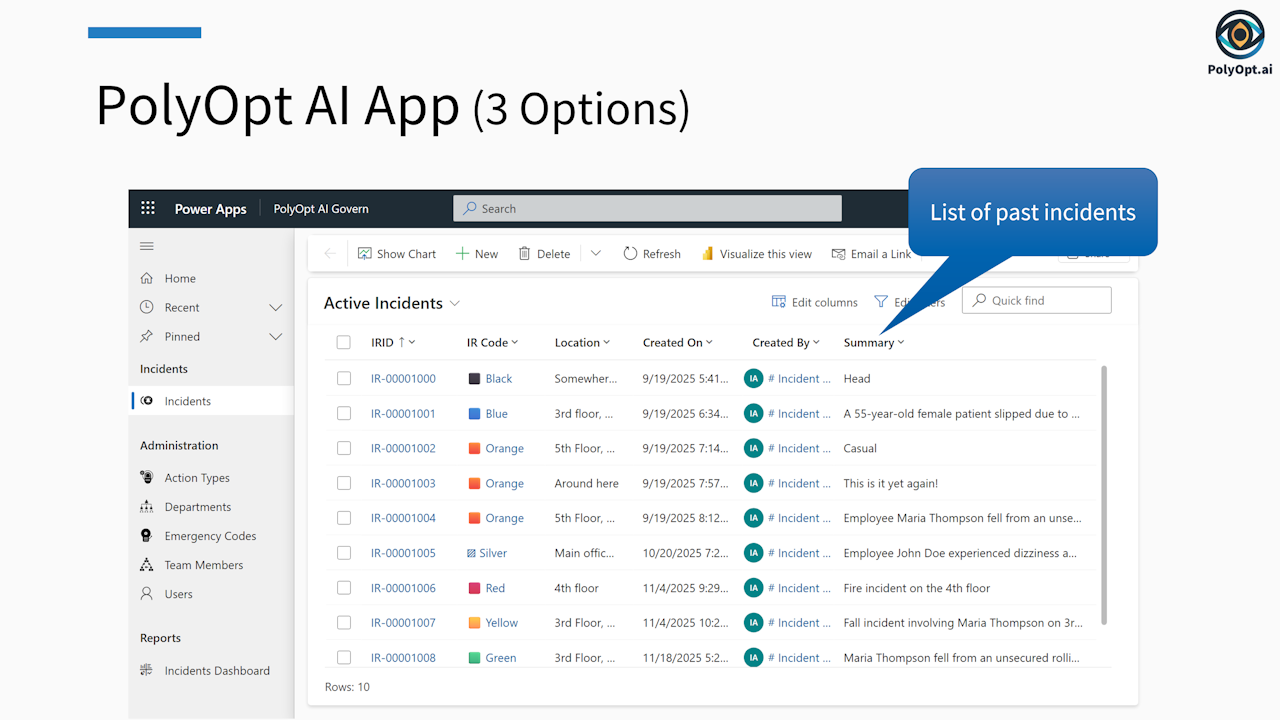Click the New record button
Screen dimensions: 1280x720
(x=477, y=254)
